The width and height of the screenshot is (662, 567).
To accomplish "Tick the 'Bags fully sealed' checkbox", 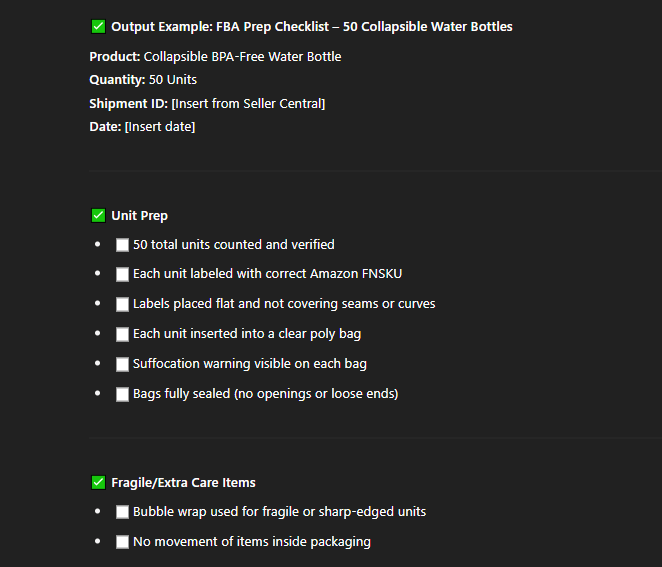I will [122, 394].
